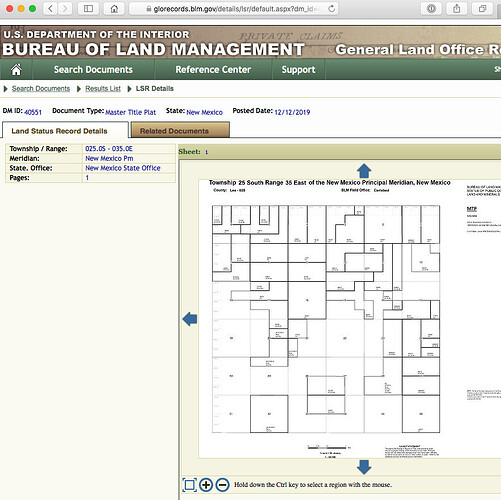Click the Safari share icon
Viewport: 501px width, 500px height.
tap(457, 9)
